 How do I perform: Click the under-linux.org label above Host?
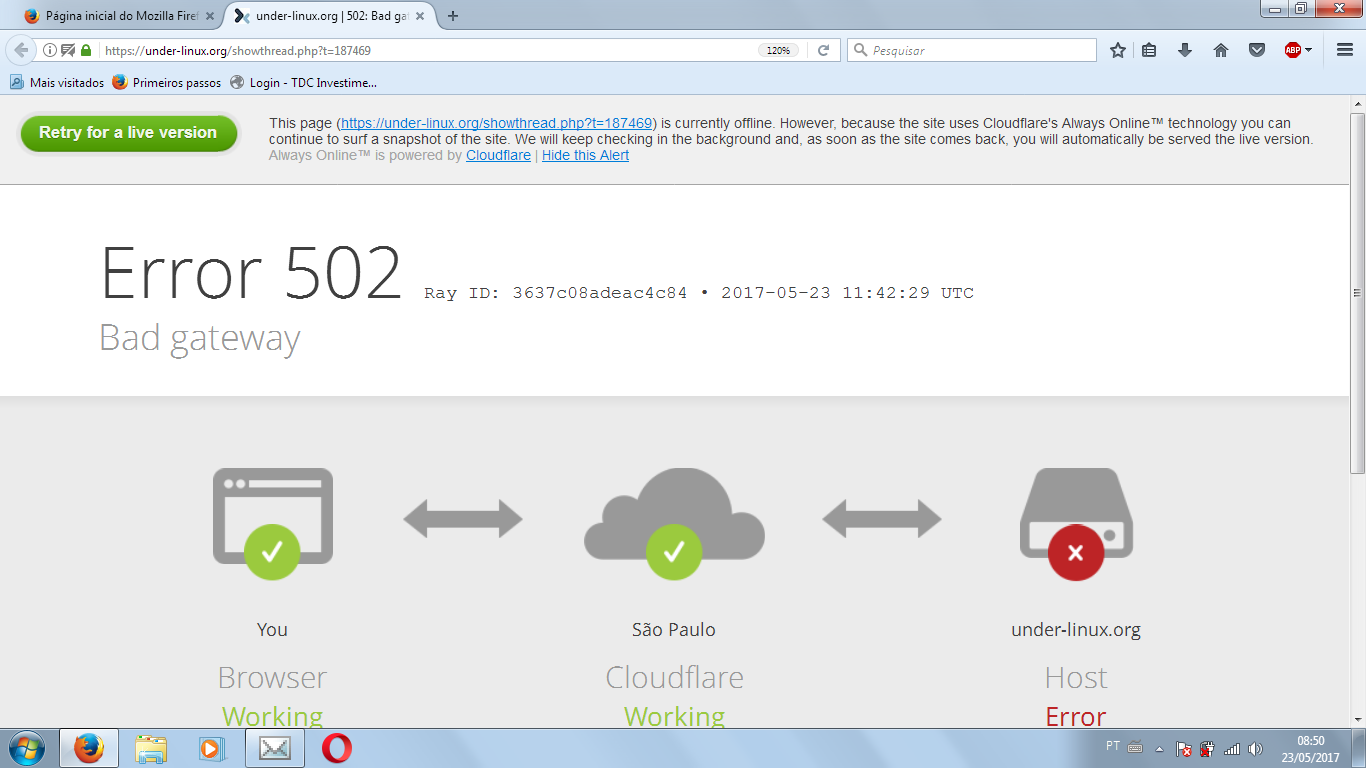[1076, 630]
